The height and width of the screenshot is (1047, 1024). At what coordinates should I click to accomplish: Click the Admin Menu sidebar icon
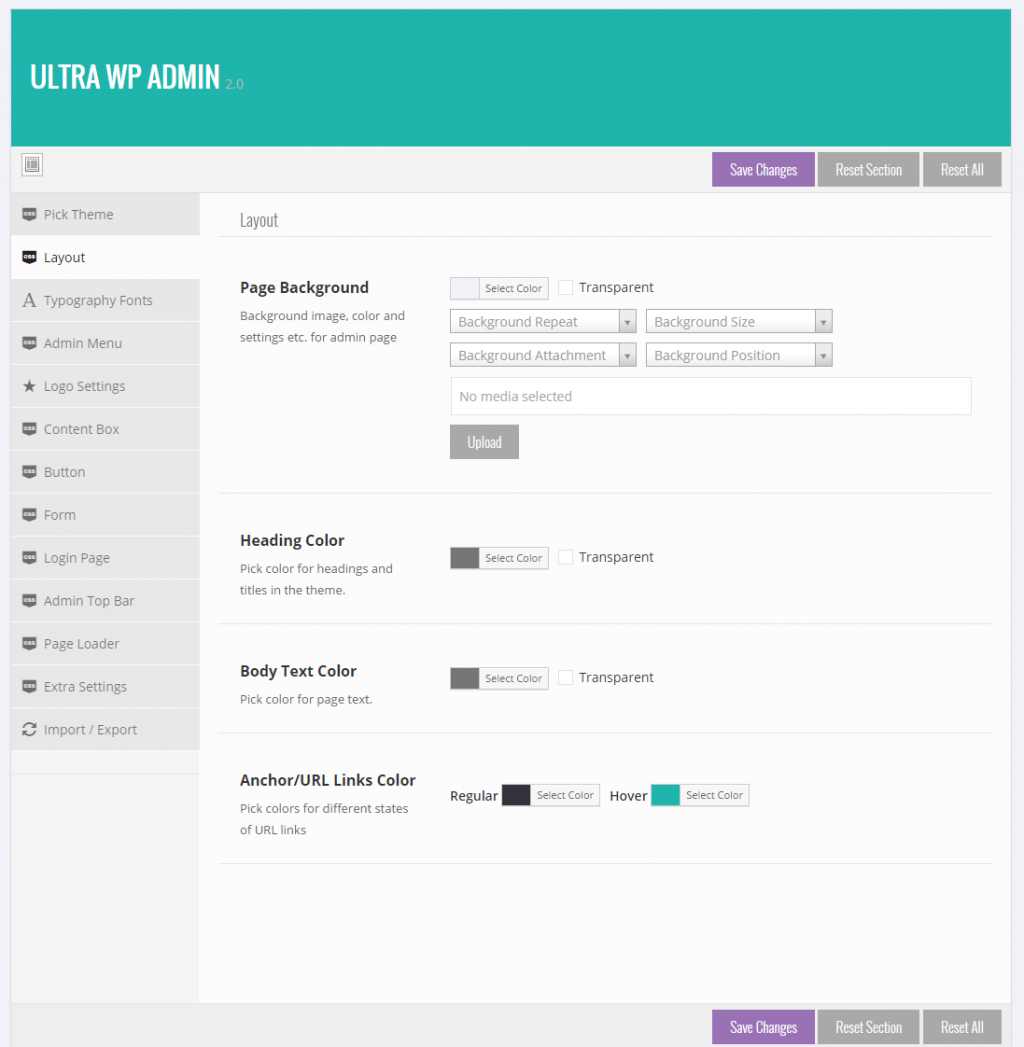(x=27, y=343)
